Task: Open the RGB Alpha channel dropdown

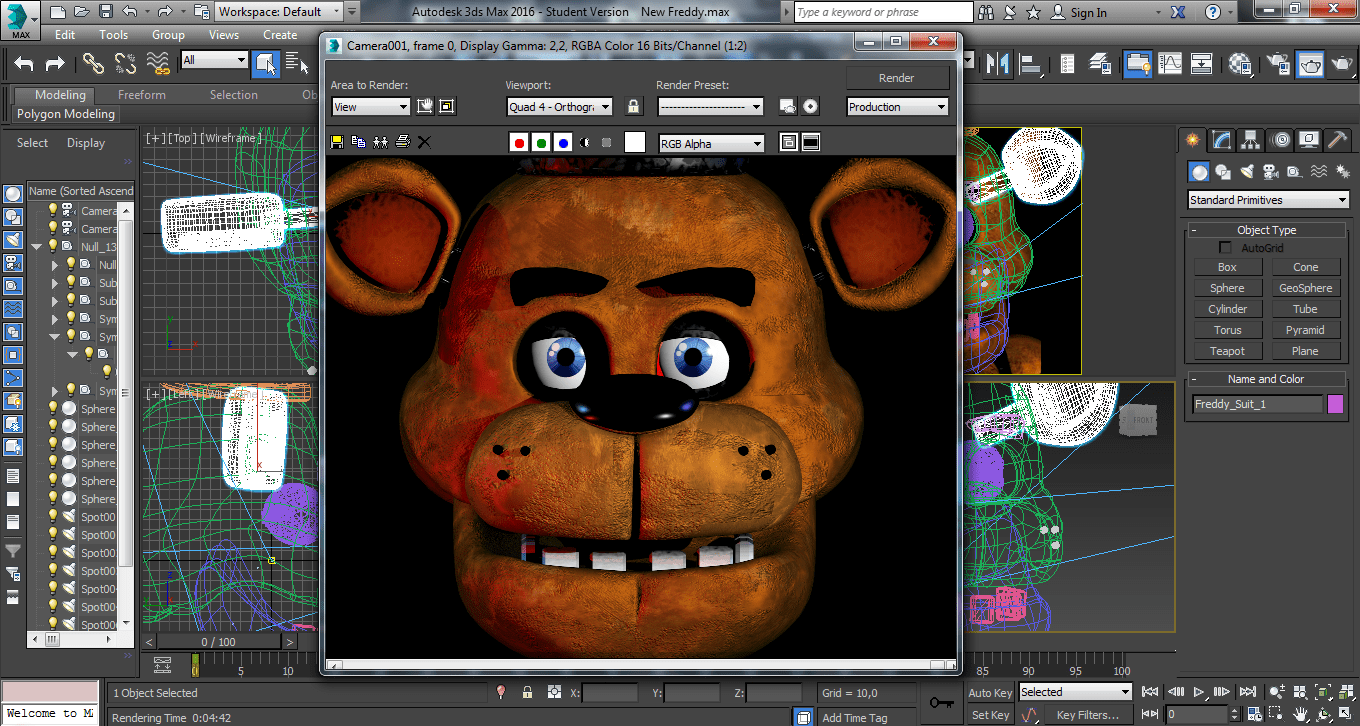Action: 711,143
